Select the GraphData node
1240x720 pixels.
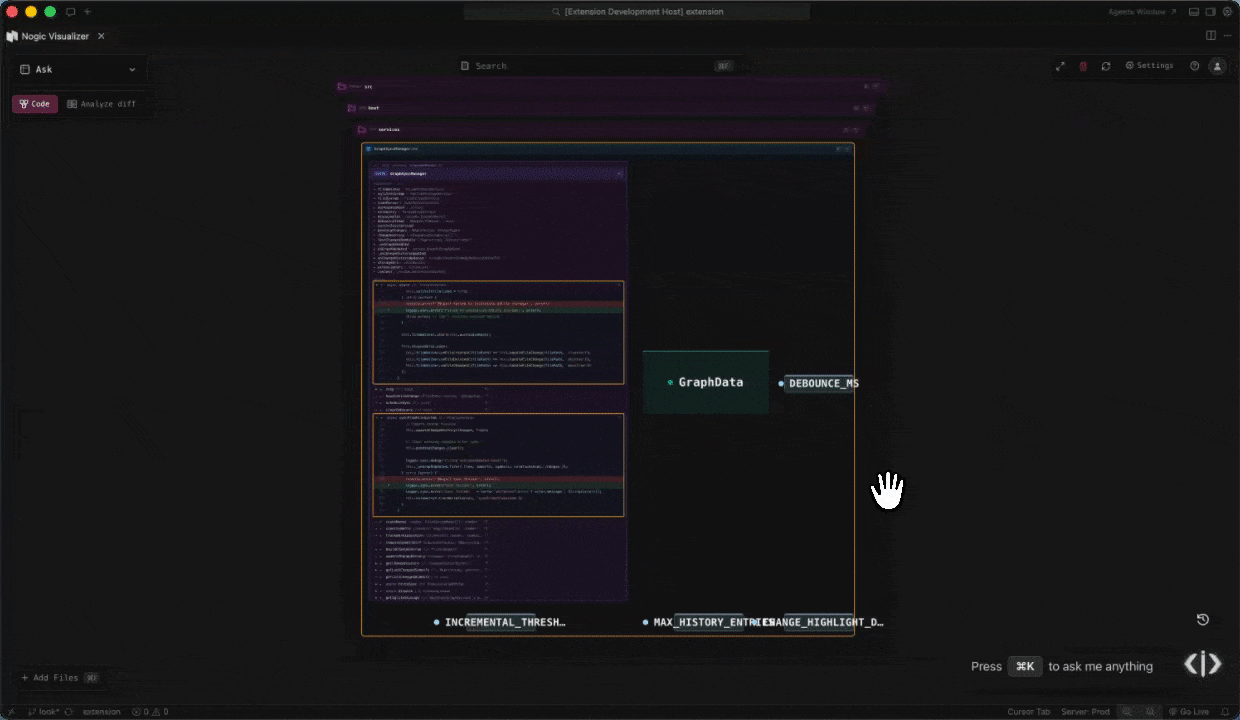(705, 382)
